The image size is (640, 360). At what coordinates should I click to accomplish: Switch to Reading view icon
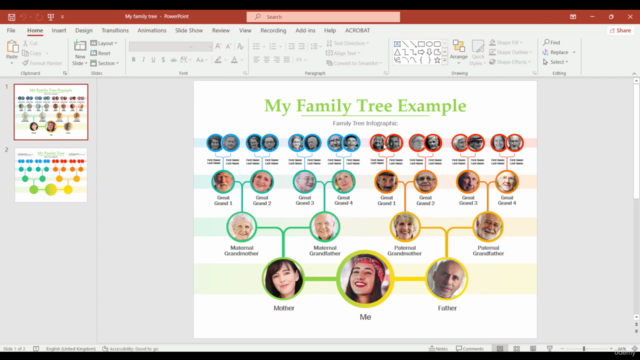tap(533, 349)
